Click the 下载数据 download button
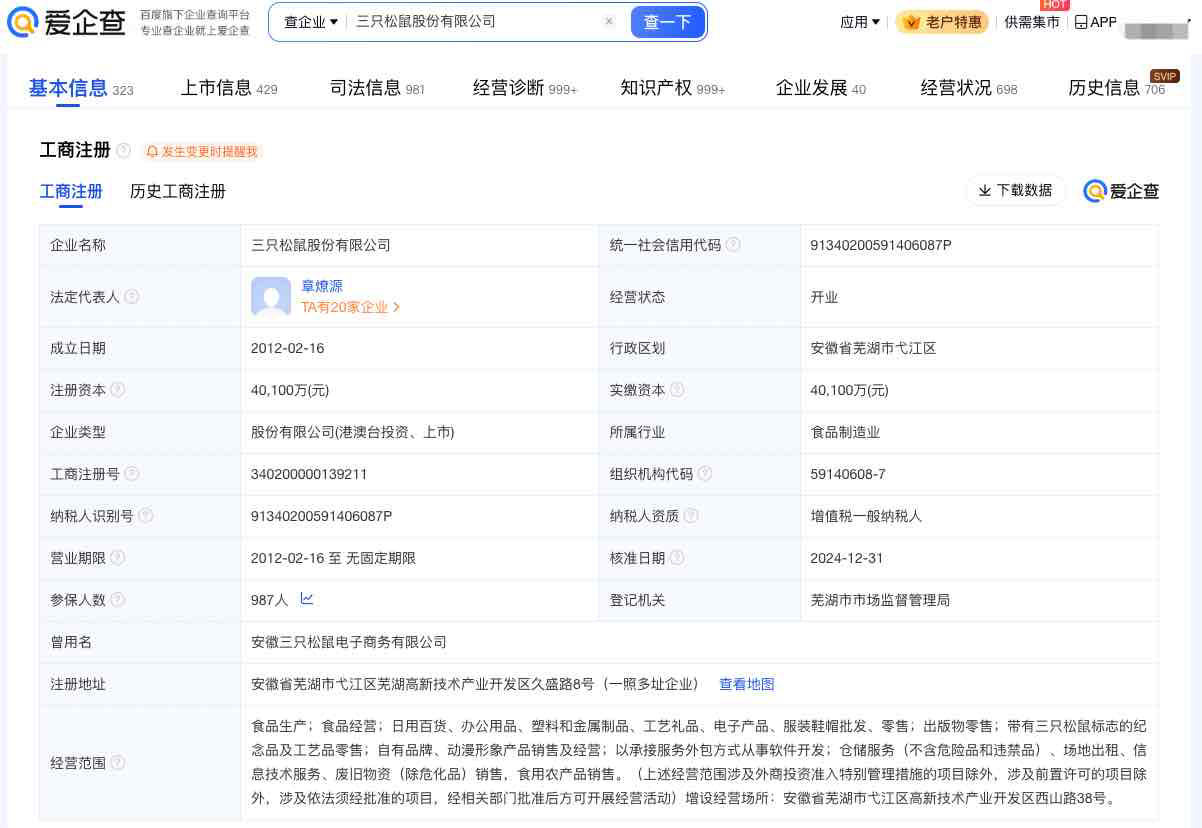The width and height of the screenshot is (1202, 828). [x=1015, y=190]
